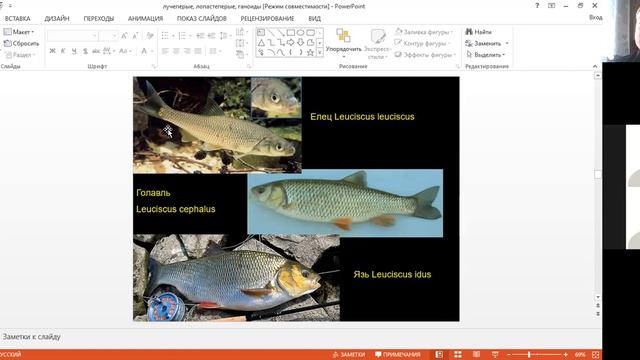
Task: Increase the list indent level
Action: 211,36
